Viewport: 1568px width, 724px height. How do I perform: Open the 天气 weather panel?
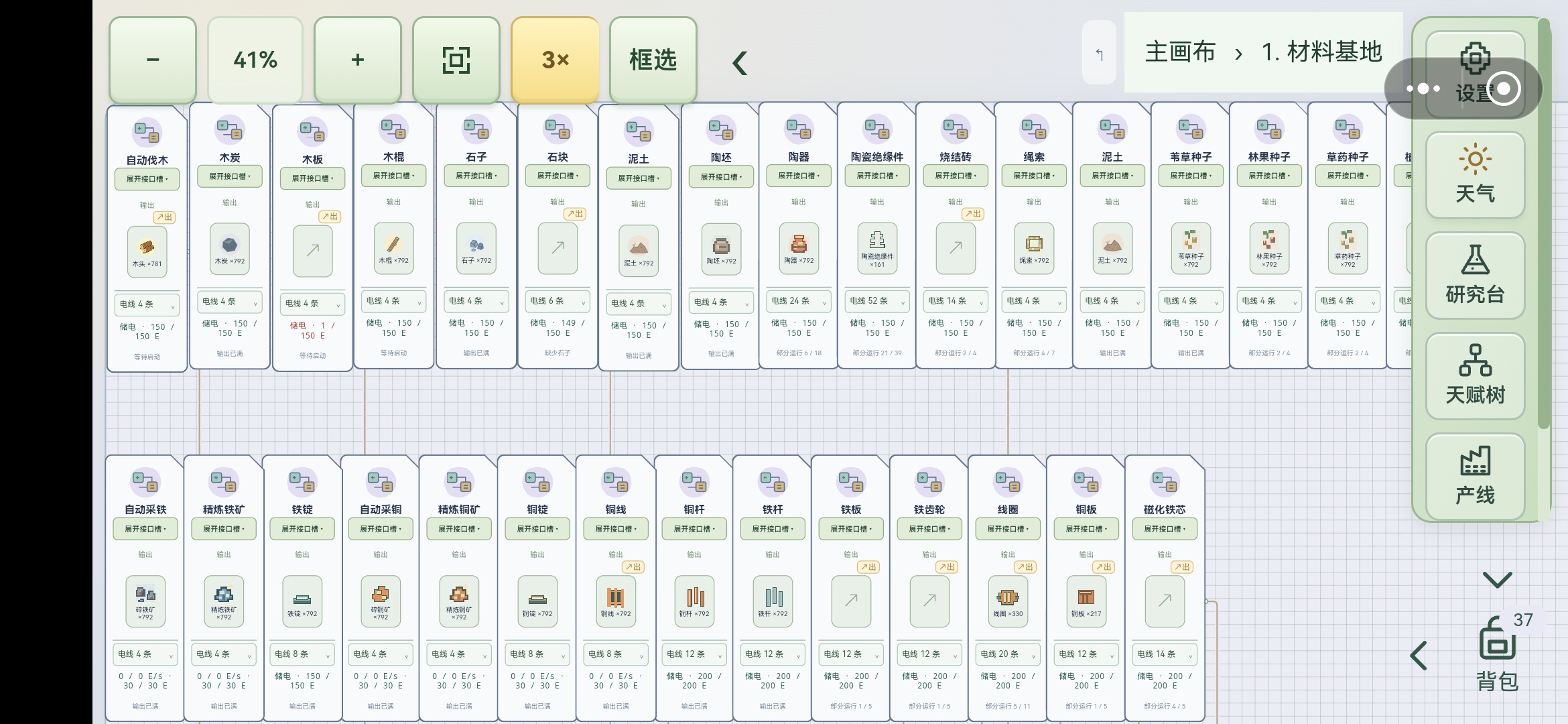click(x=1475, y=174)
